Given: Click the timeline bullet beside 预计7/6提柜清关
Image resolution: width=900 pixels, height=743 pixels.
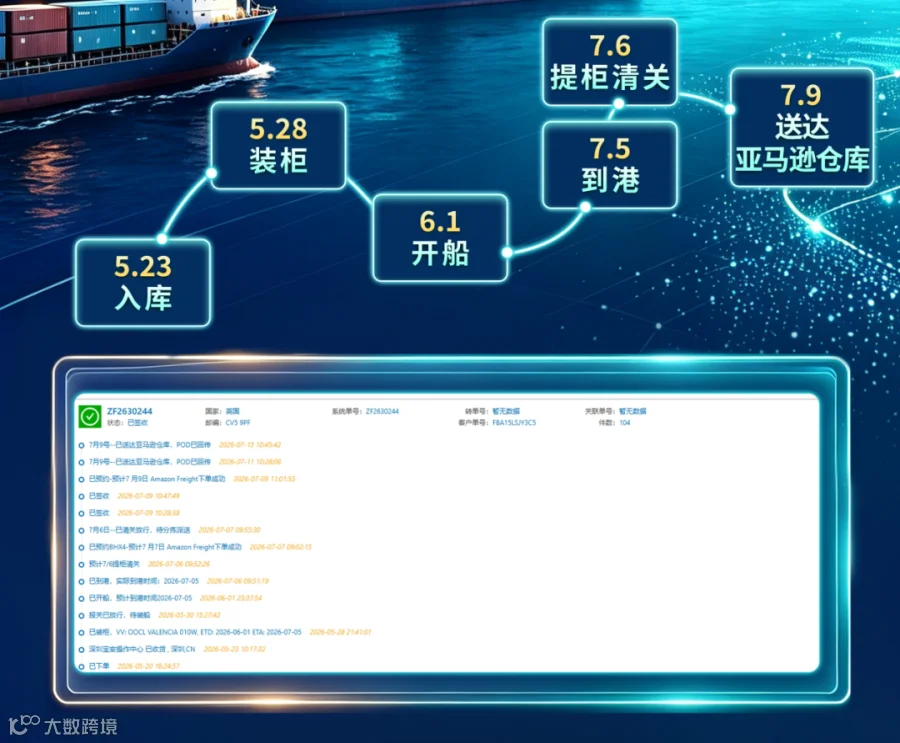Looking at the screenshot, I should (82, 564).
